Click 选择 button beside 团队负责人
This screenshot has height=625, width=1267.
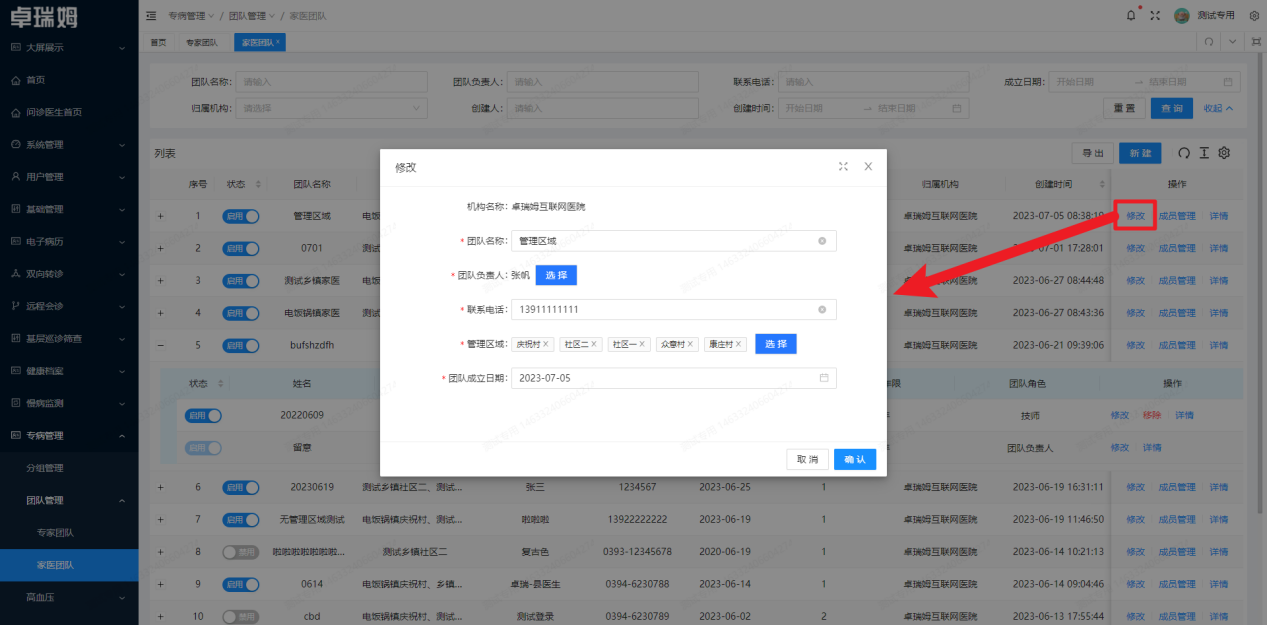point(556,275)
